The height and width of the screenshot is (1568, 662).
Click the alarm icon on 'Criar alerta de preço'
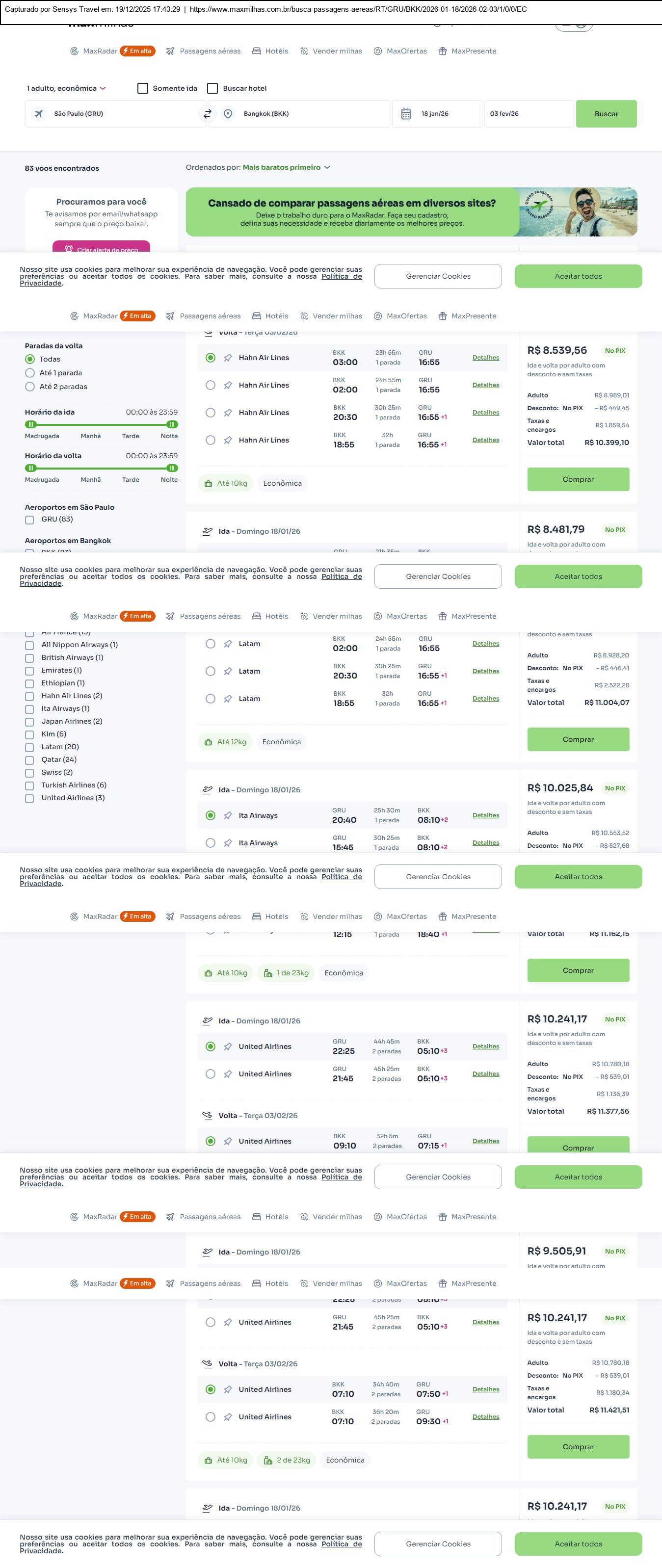tap(69, 249)
